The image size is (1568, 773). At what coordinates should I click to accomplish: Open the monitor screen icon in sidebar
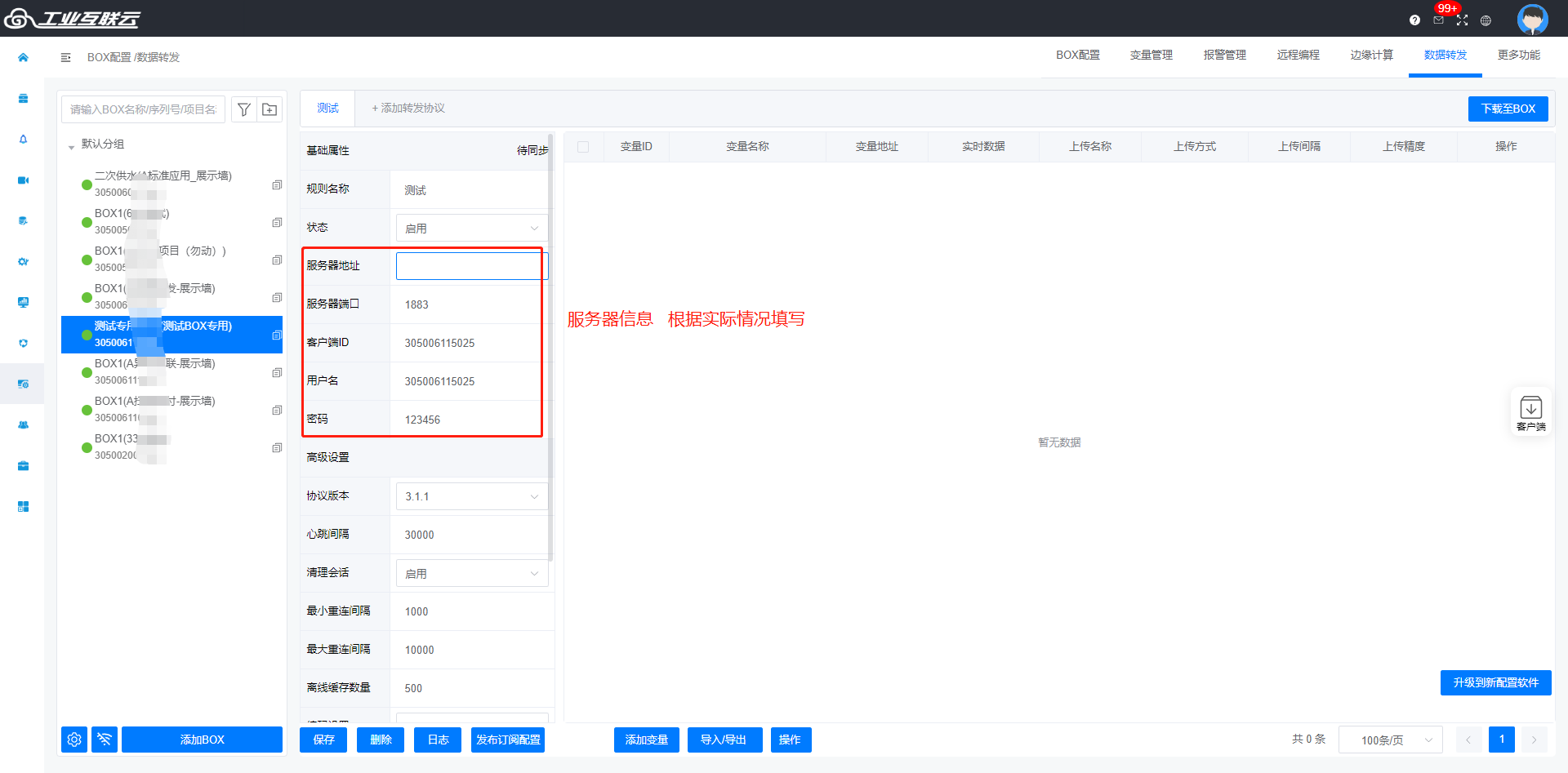coord(23,303)
